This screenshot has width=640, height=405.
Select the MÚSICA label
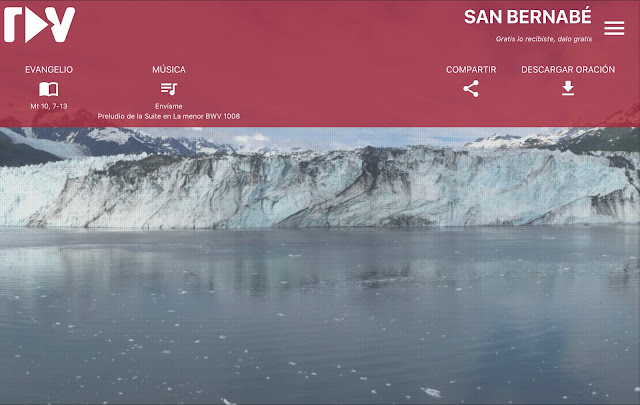169,69
